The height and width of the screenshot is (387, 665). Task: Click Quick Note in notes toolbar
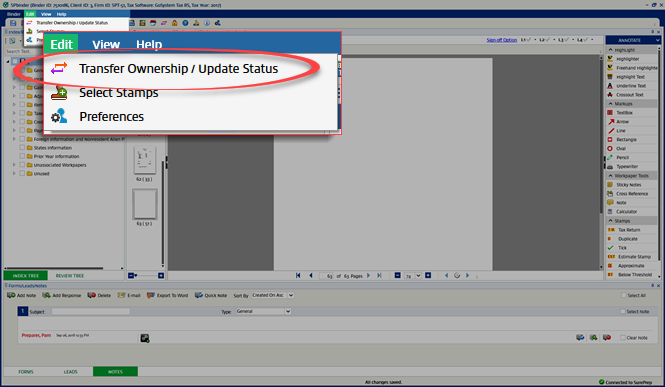211,295
